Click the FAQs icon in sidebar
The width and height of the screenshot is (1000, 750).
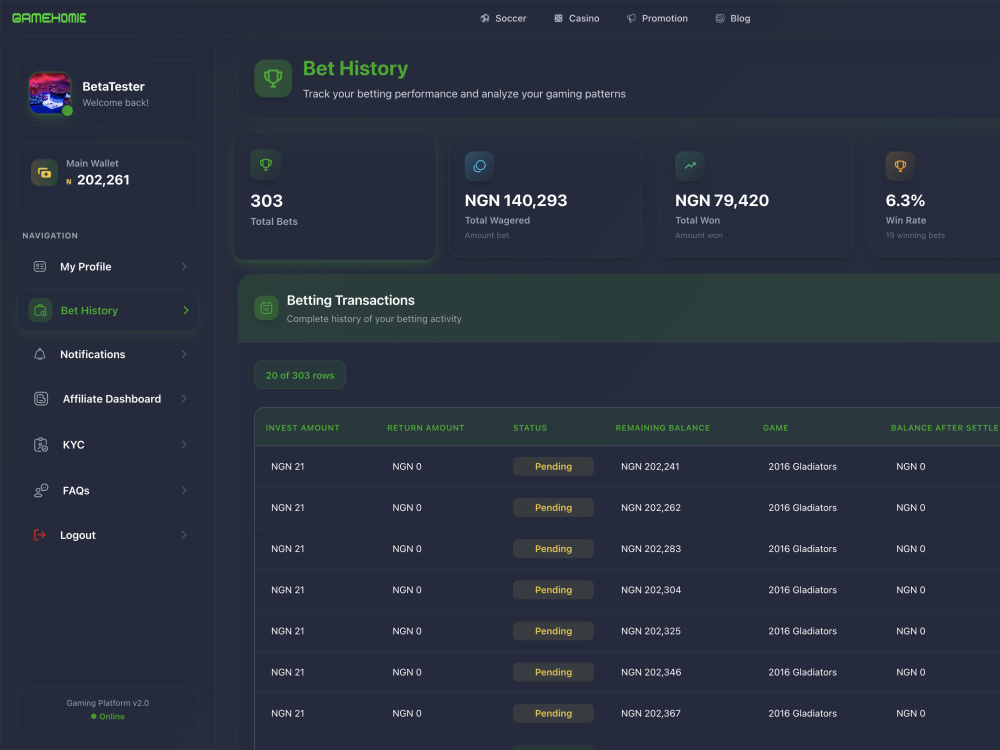41,490
